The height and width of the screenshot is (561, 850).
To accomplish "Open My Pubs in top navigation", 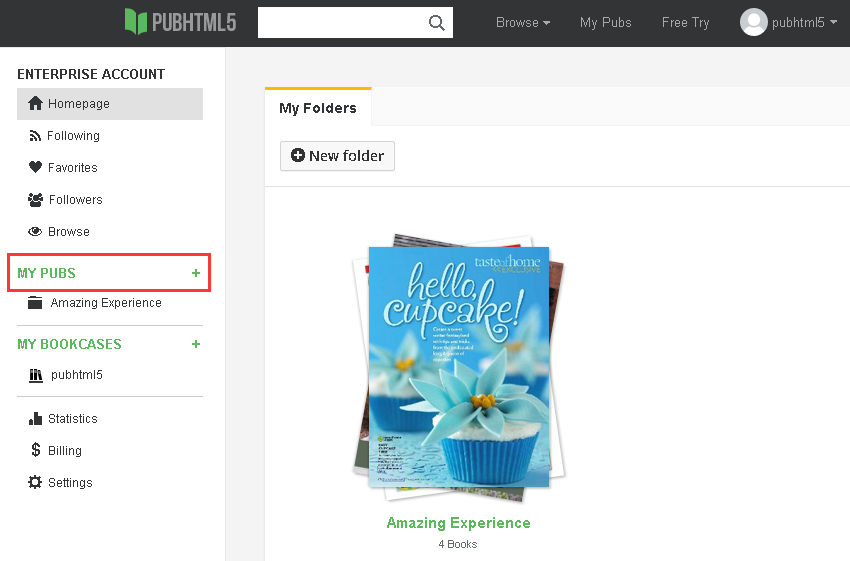I will click(x=605, y=23).
